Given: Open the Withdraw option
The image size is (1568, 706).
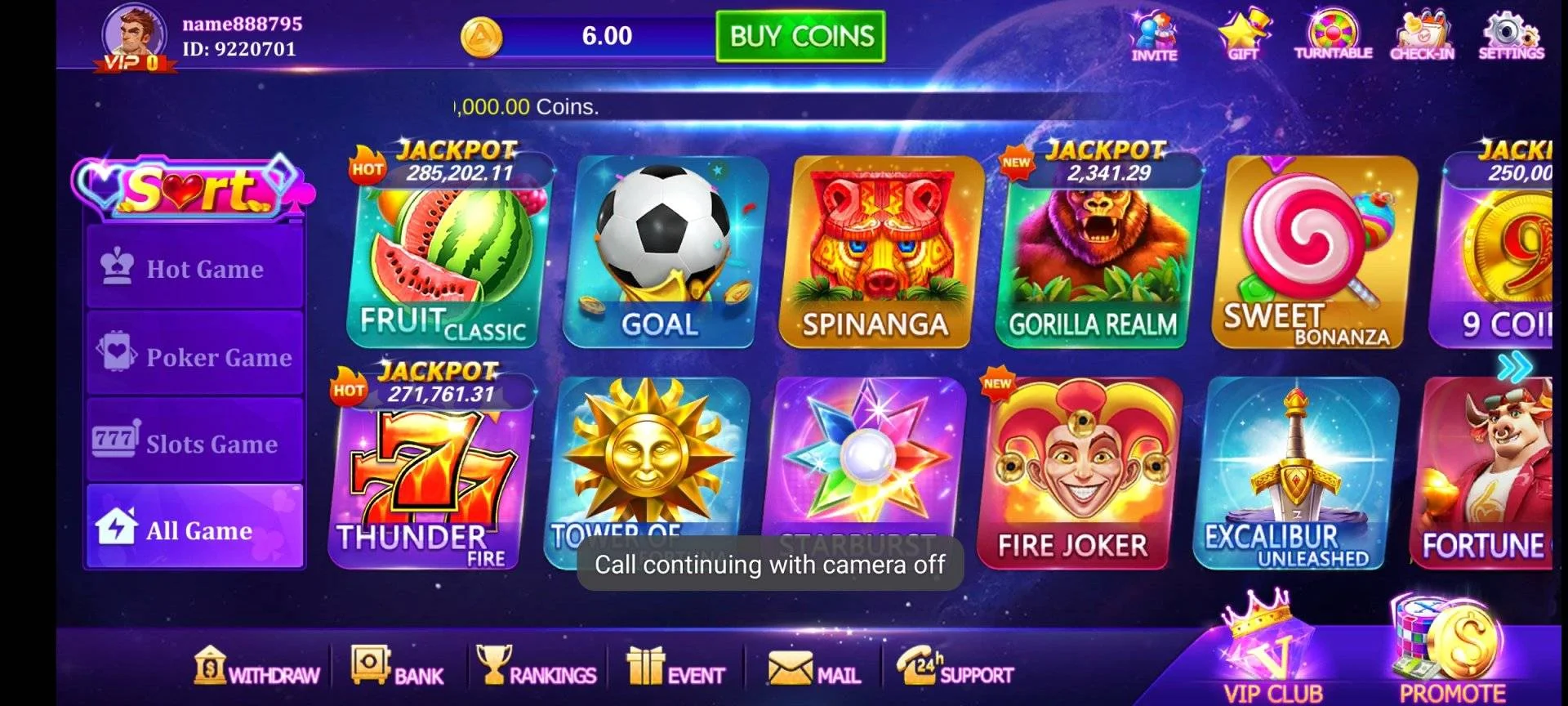Looking at the screenshot, I should pyautogui.click(x=256, y=666).
